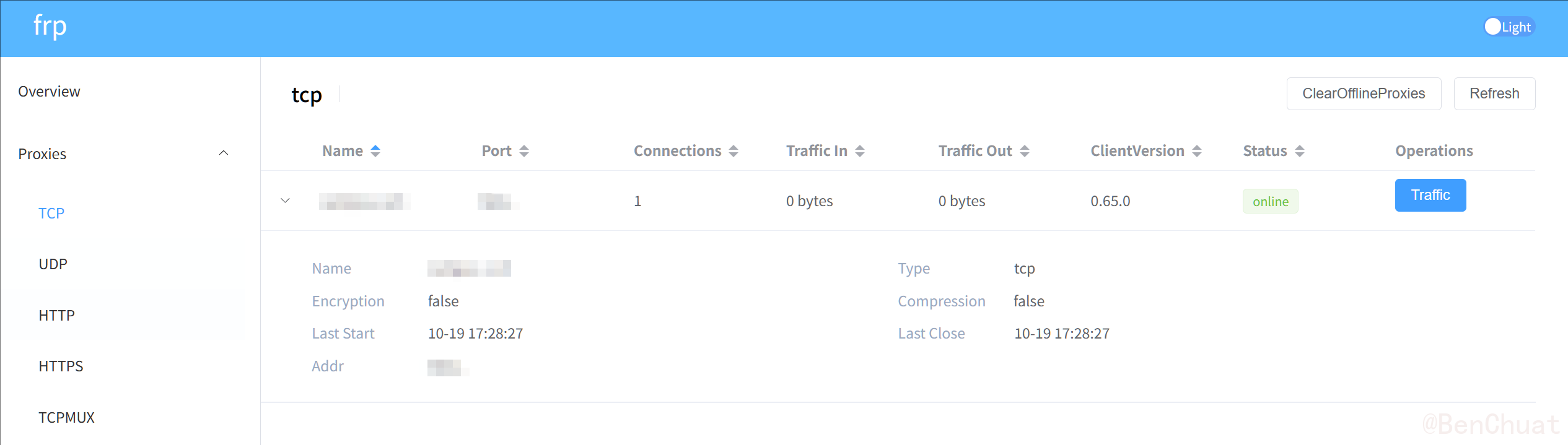This screenshot has height=445, width=1568.
Task: Select the UDP proxies menu item
Action: (x=53, y=264)
